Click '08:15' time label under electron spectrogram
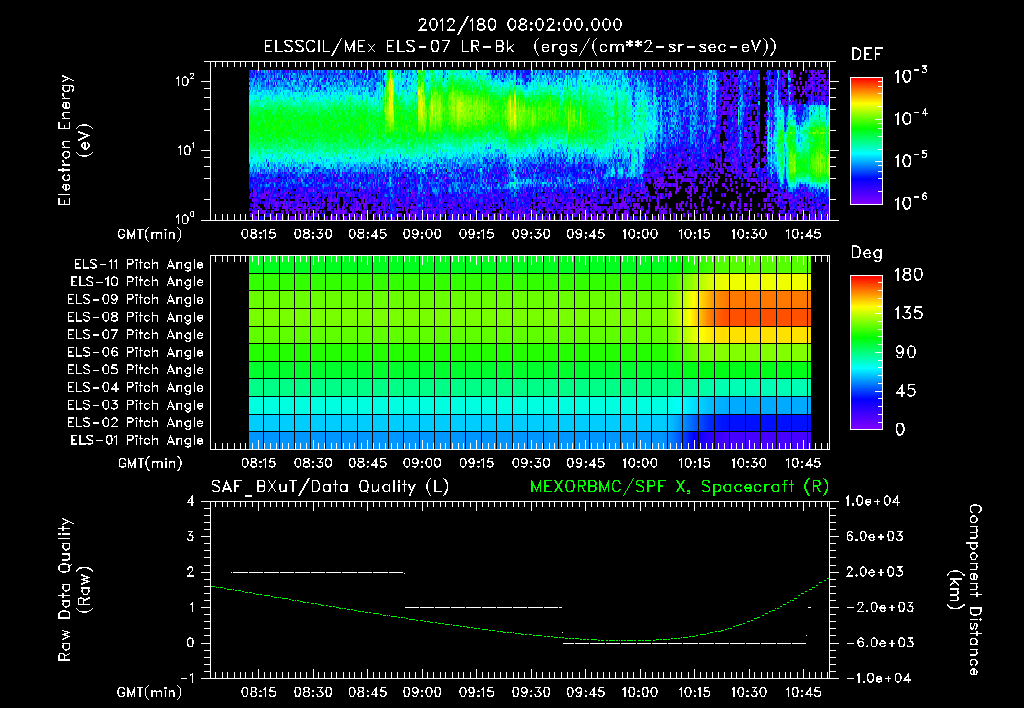The width and height of the screenshot is (1024, 708). (259, 234)
